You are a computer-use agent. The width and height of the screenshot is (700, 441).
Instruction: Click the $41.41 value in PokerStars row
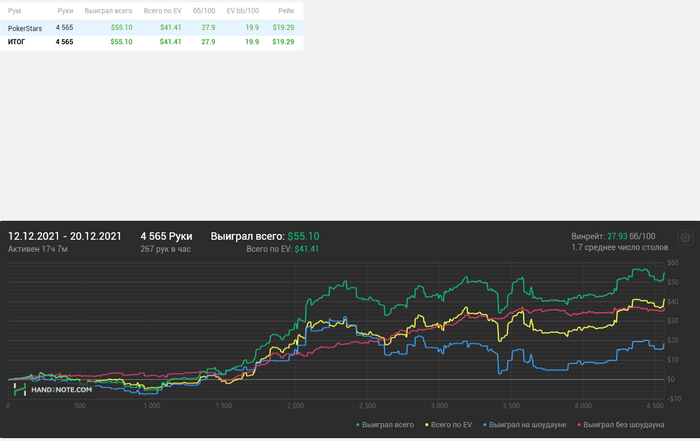pyautogui.click(x=171, y=28)
